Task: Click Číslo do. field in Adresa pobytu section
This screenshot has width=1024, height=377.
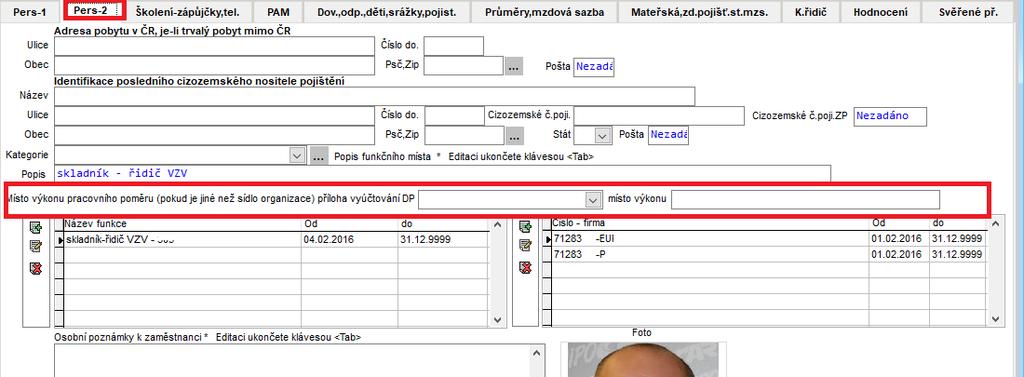Action: 454,46
